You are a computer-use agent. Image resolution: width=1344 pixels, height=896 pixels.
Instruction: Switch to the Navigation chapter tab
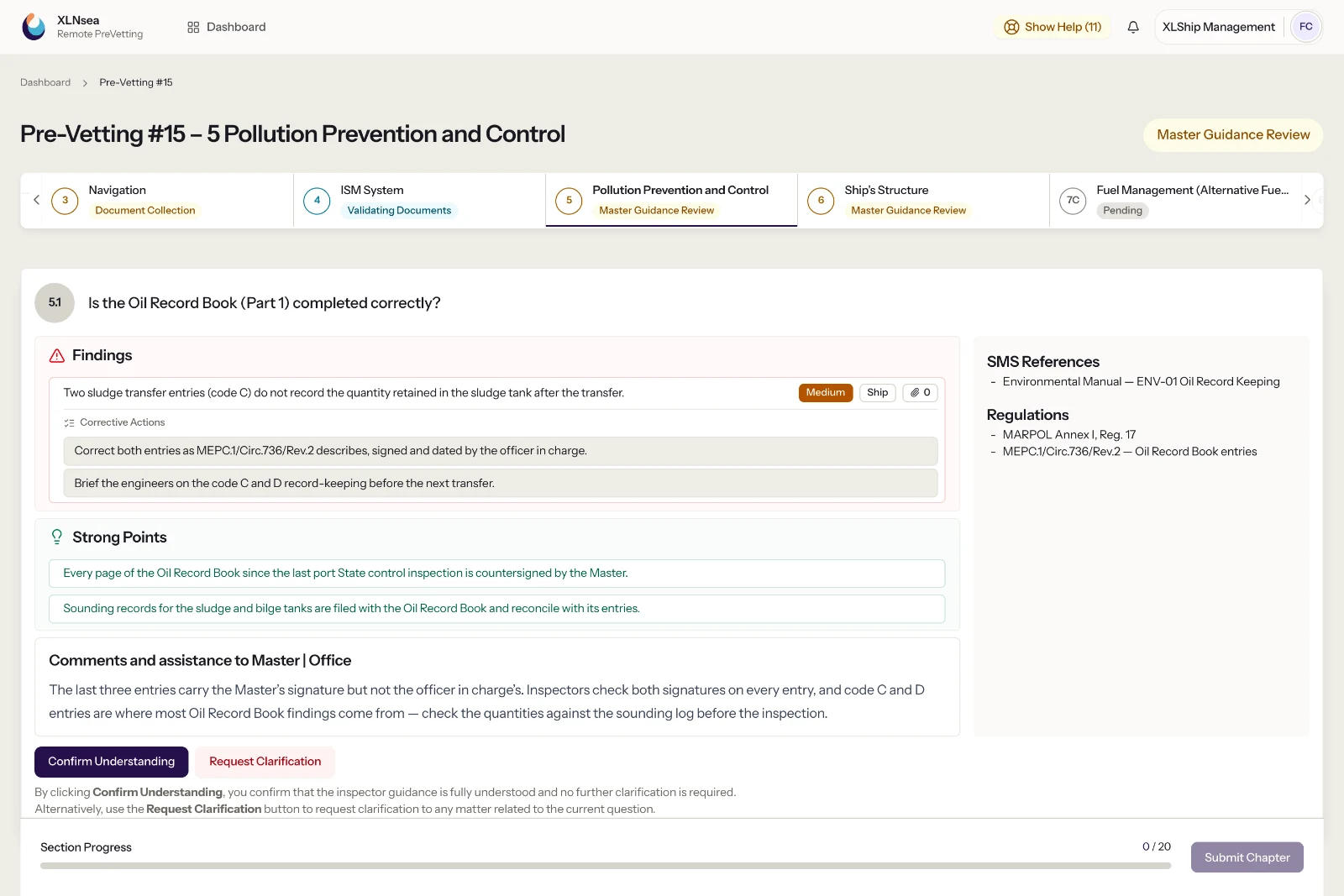pyautogui.click(x=168, y=201)
